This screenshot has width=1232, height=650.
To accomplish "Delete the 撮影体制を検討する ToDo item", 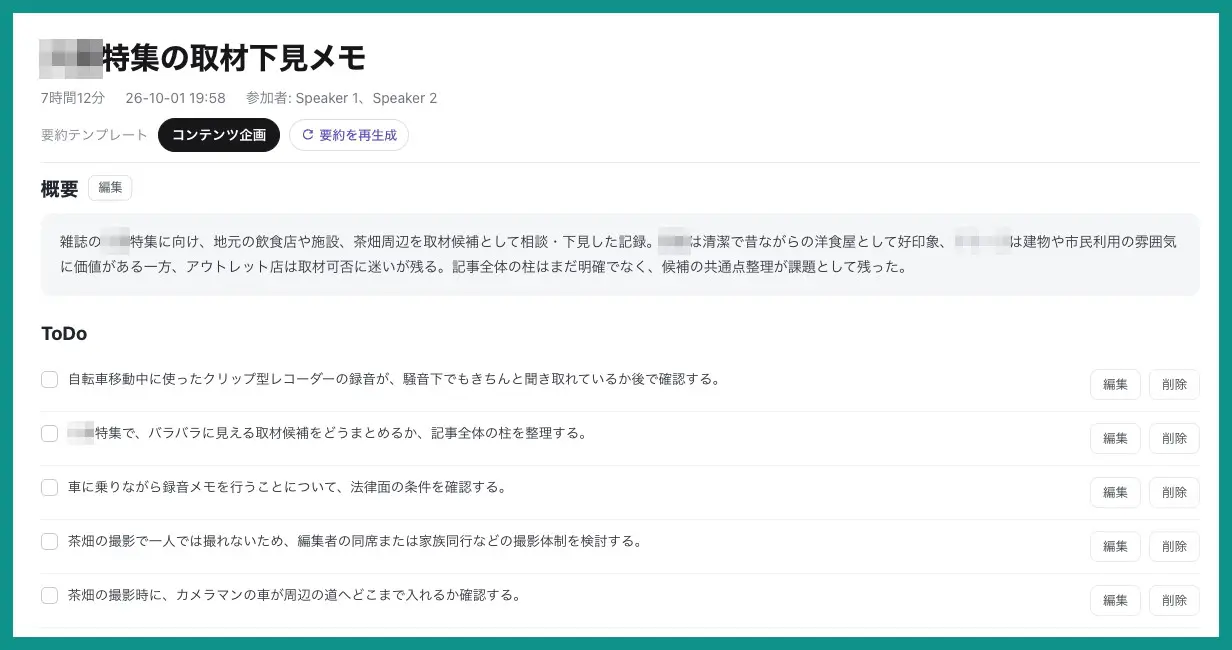I will [1174, 546].
